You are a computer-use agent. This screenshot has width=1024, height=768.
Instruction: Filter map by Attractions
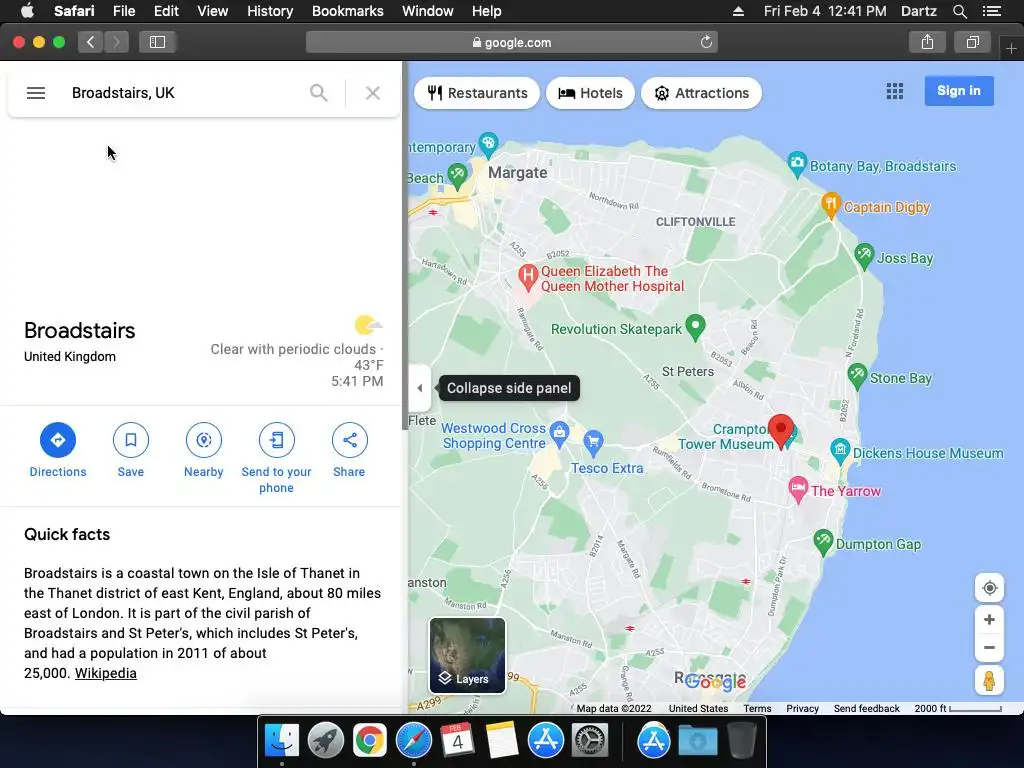(x=701, y=93)
